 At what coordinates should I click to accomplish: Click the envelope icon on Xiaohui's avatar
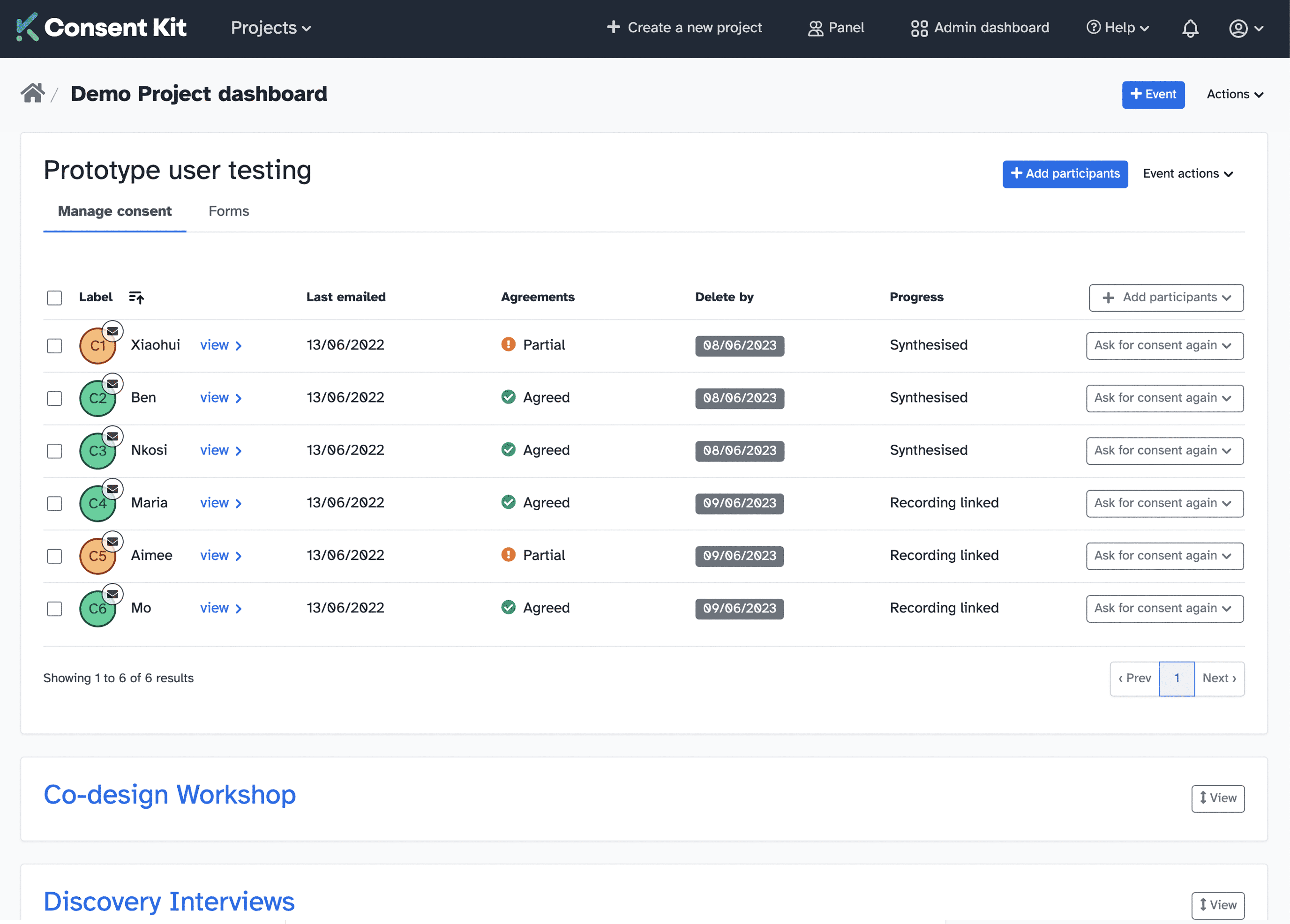(x=112, y=330)
